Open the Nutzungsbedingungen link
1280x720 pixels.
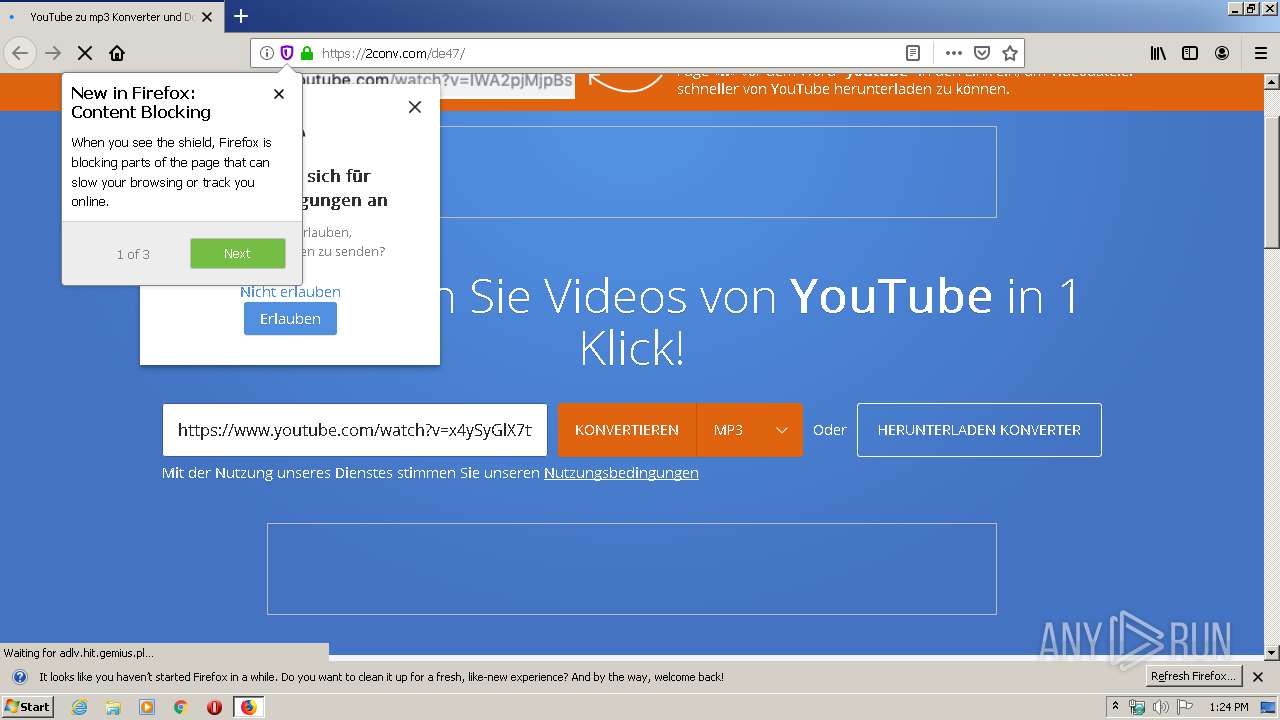pos(621,473)
